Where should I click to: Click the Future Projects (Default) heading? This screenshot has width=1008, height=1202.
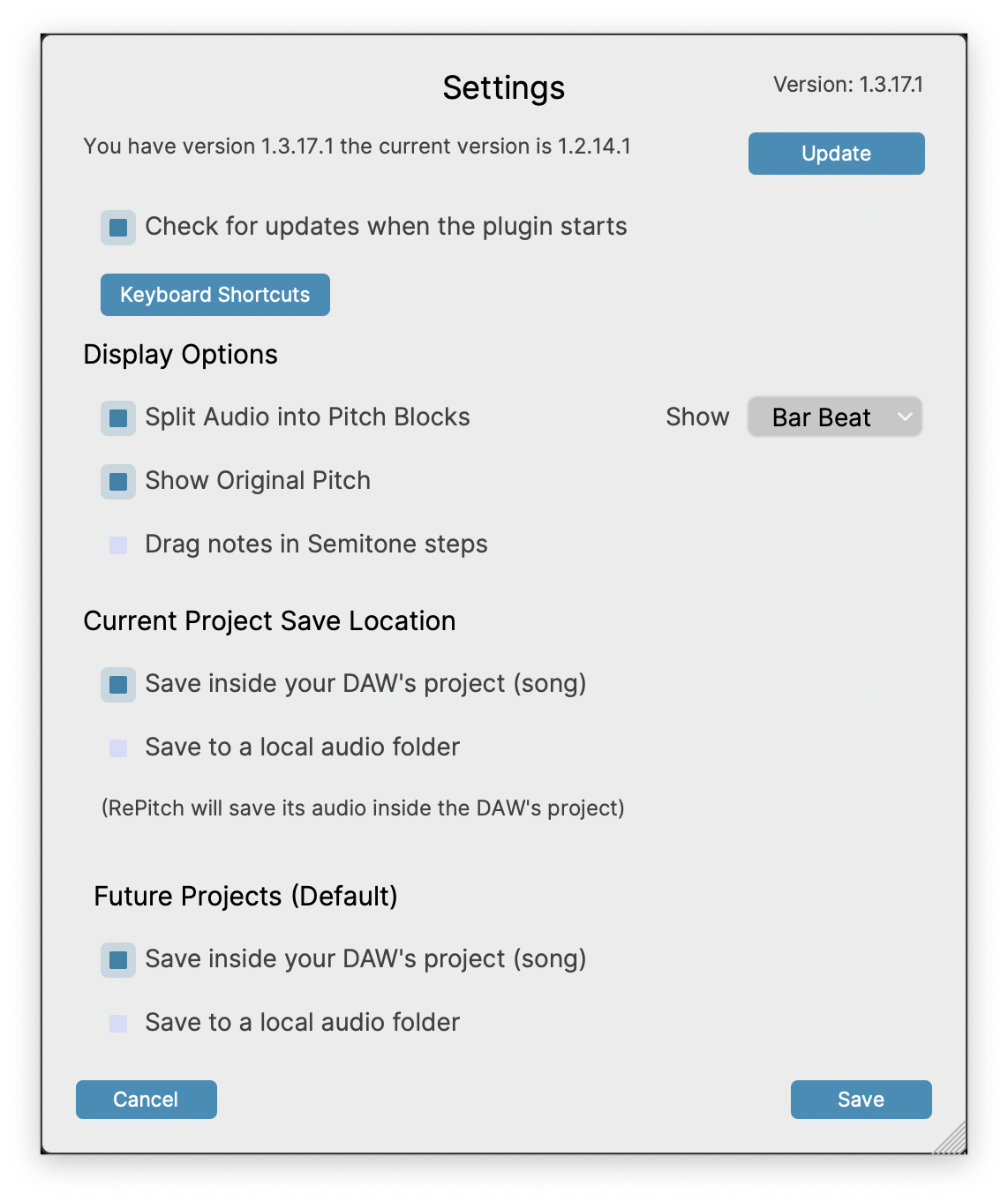pyautogui.click(x=245, y=897)
